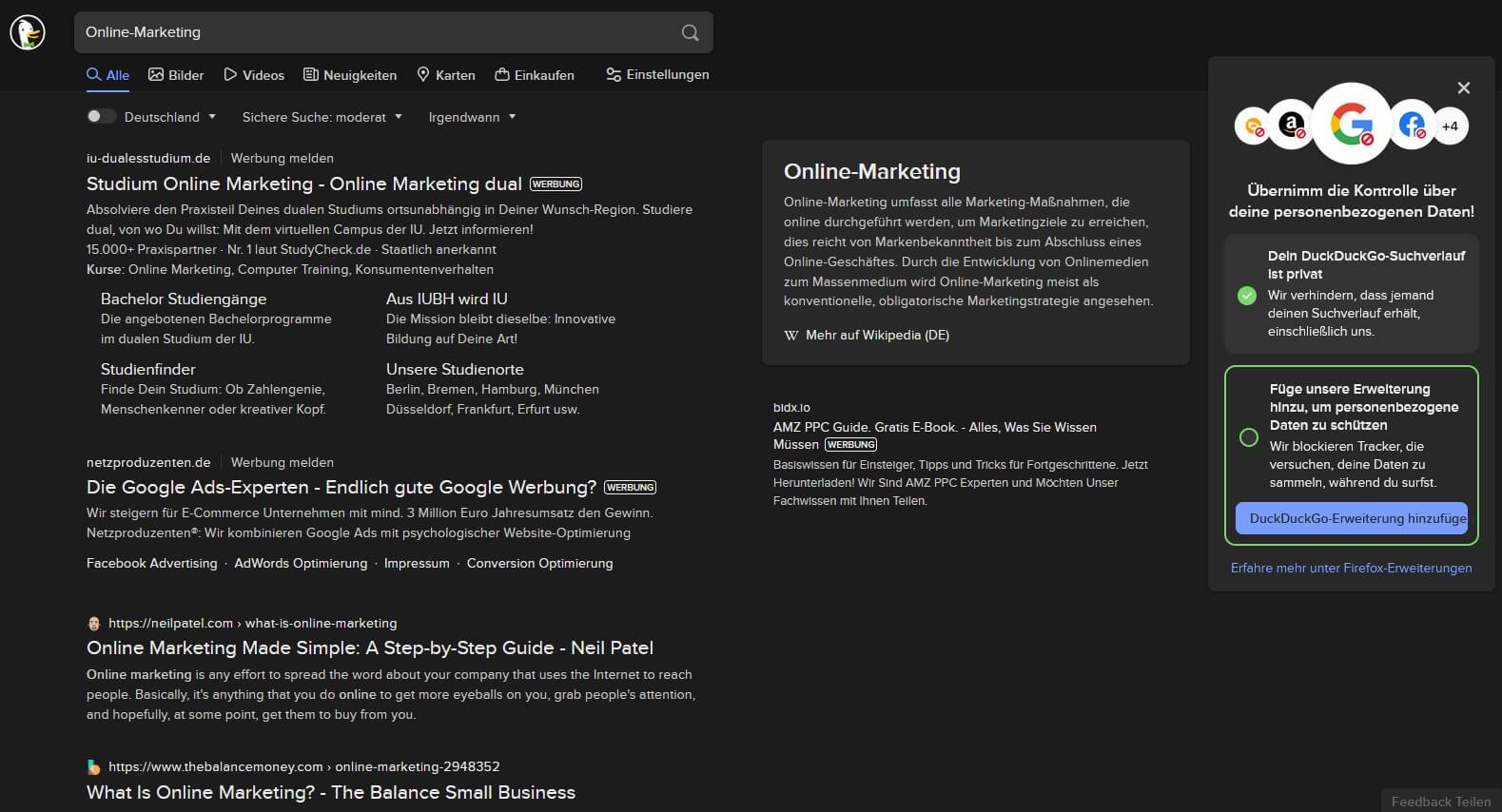Click the Amazon tracker logo in privacy panel
1502x812 pixels.
(x=1291, y=124)
